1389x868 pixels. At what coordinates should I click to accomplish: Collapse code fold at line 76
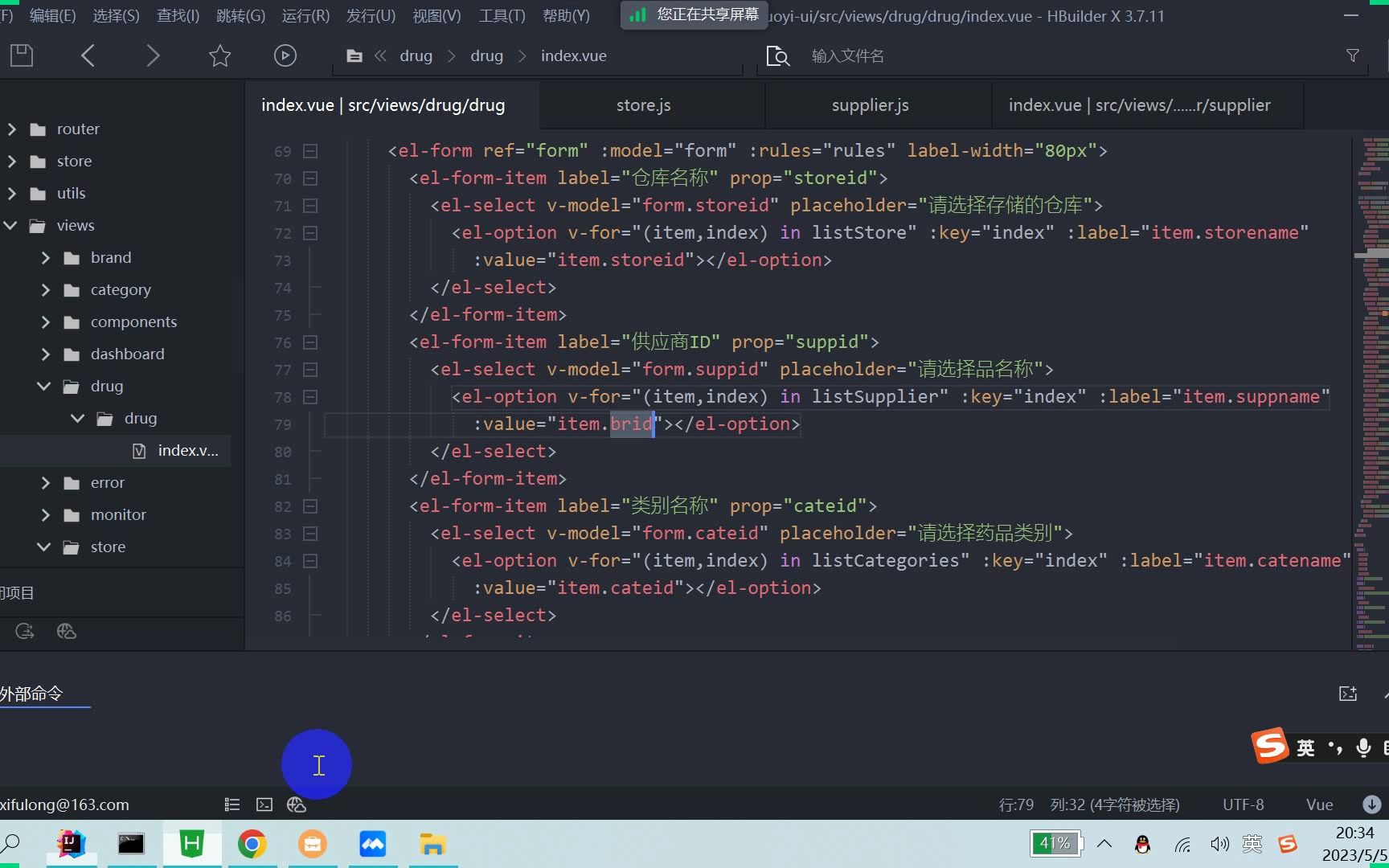[310, 342]
